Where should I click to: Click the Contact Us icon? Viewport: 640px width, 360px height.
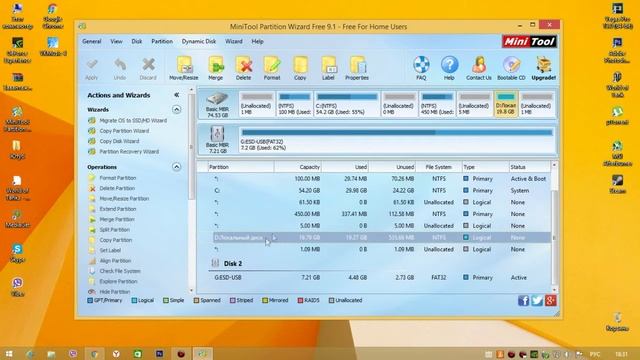[479, 64]
